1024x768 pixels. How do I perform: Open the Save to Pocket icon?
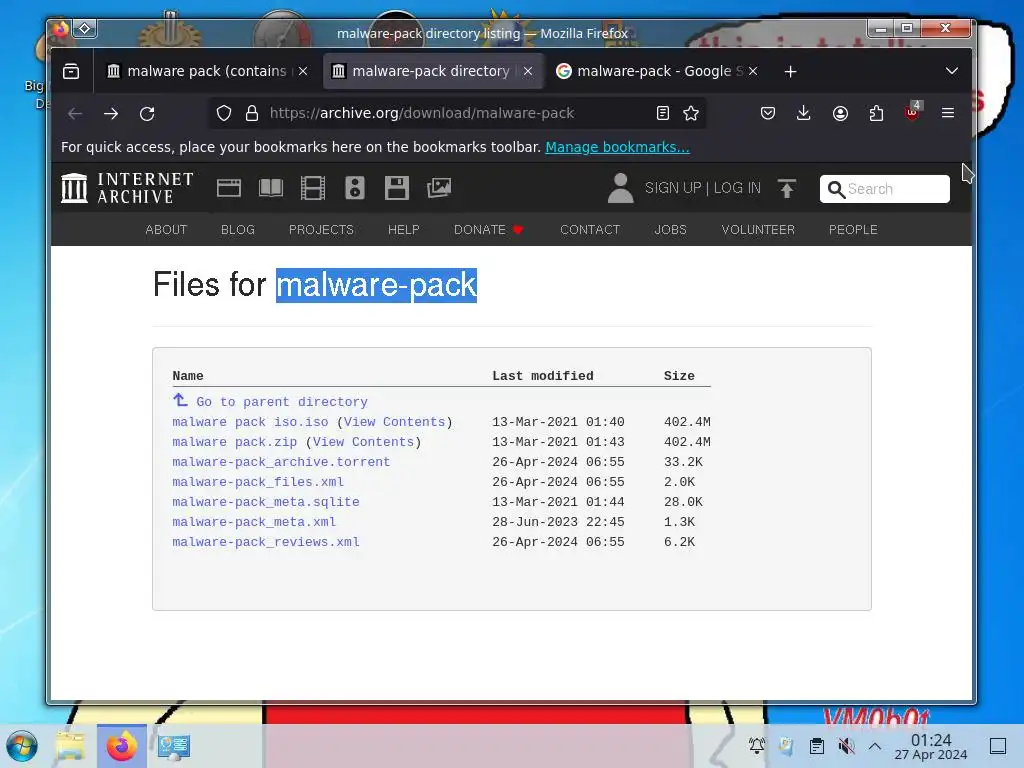pyautogui.click(x=768, y=113)
